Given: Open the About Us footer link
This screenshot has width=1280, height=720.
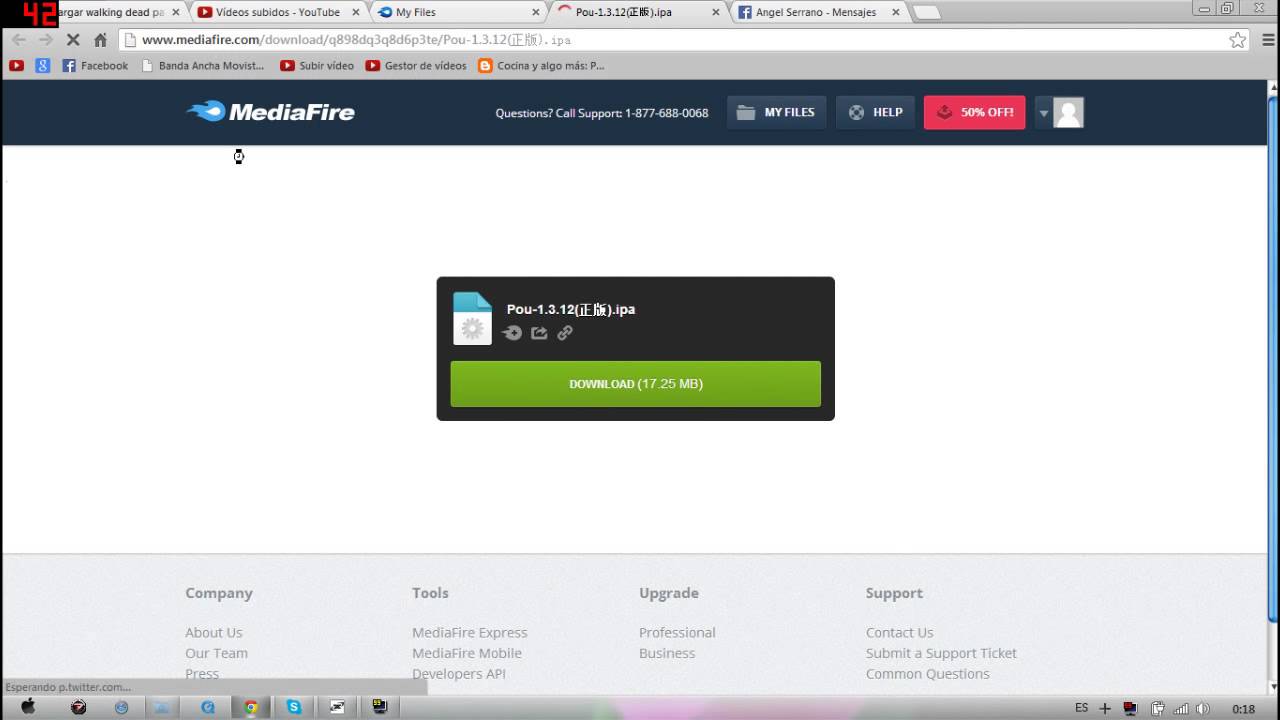Looking at the screenshot, I should click(x=214, y=632).
